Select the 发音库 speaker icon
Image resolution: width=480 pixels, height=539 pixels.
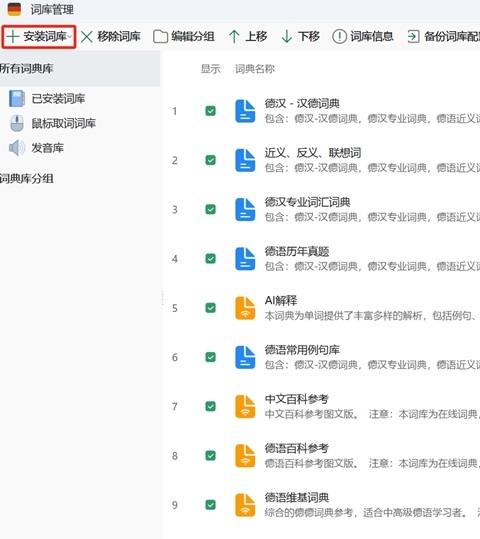(x=17, y=148)
